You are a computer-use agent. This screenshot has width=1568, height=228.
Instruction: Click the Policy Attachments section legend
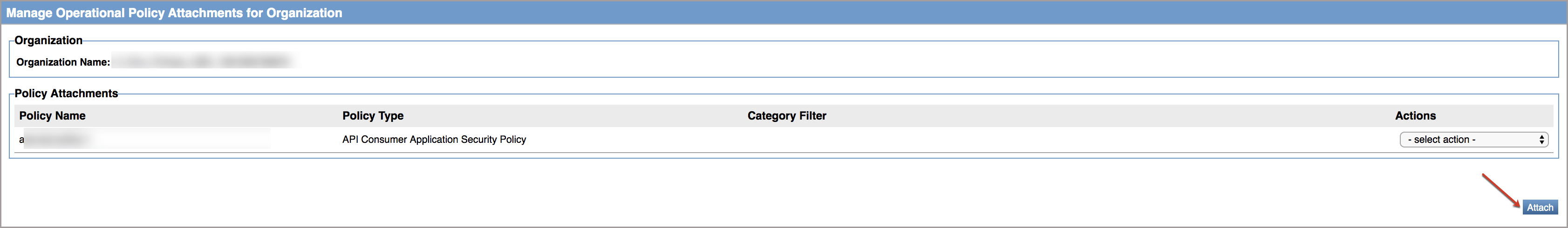coord(66,93)
